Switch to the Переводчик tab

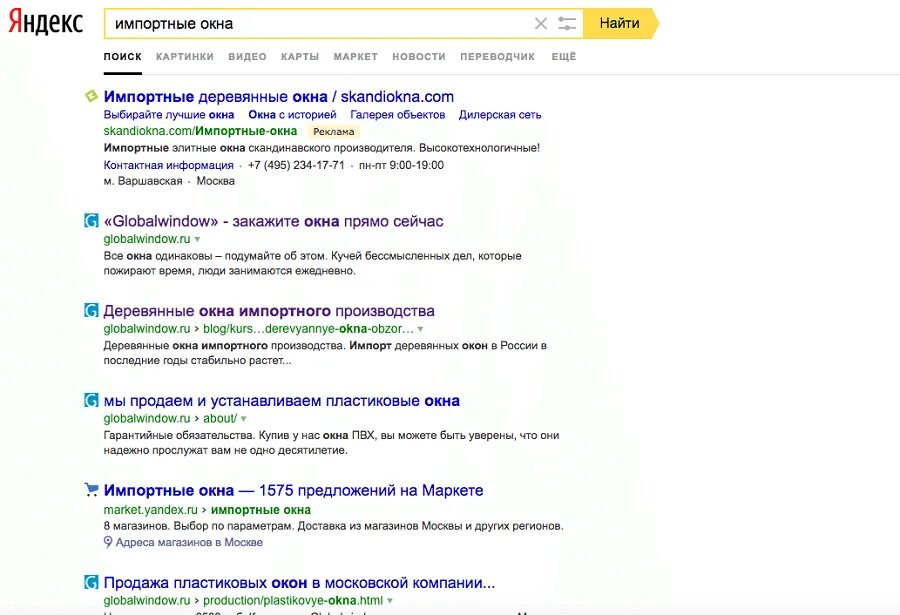(497, 56)
